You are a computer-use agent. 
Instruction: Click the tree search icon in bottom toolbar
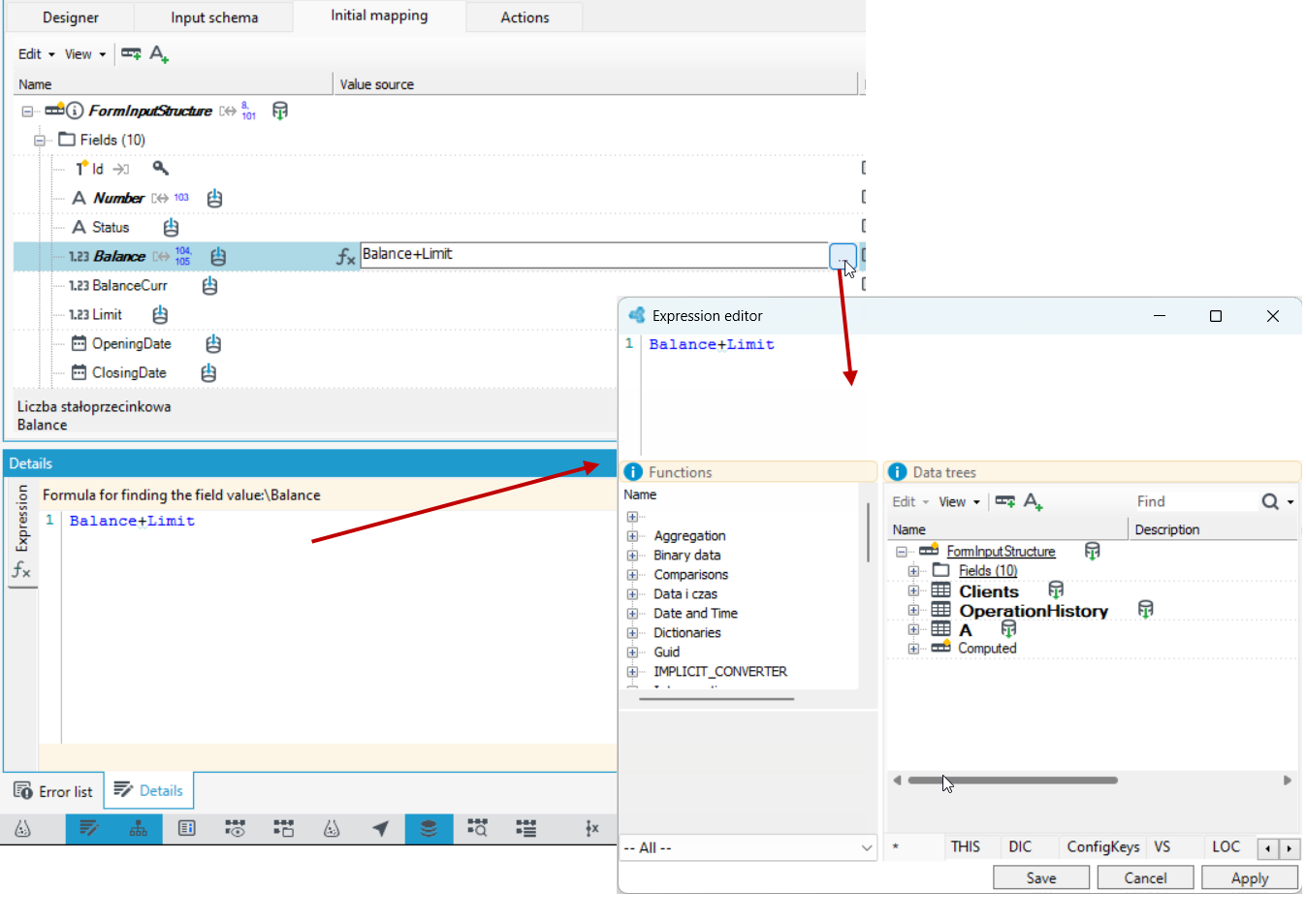point(477,828)
